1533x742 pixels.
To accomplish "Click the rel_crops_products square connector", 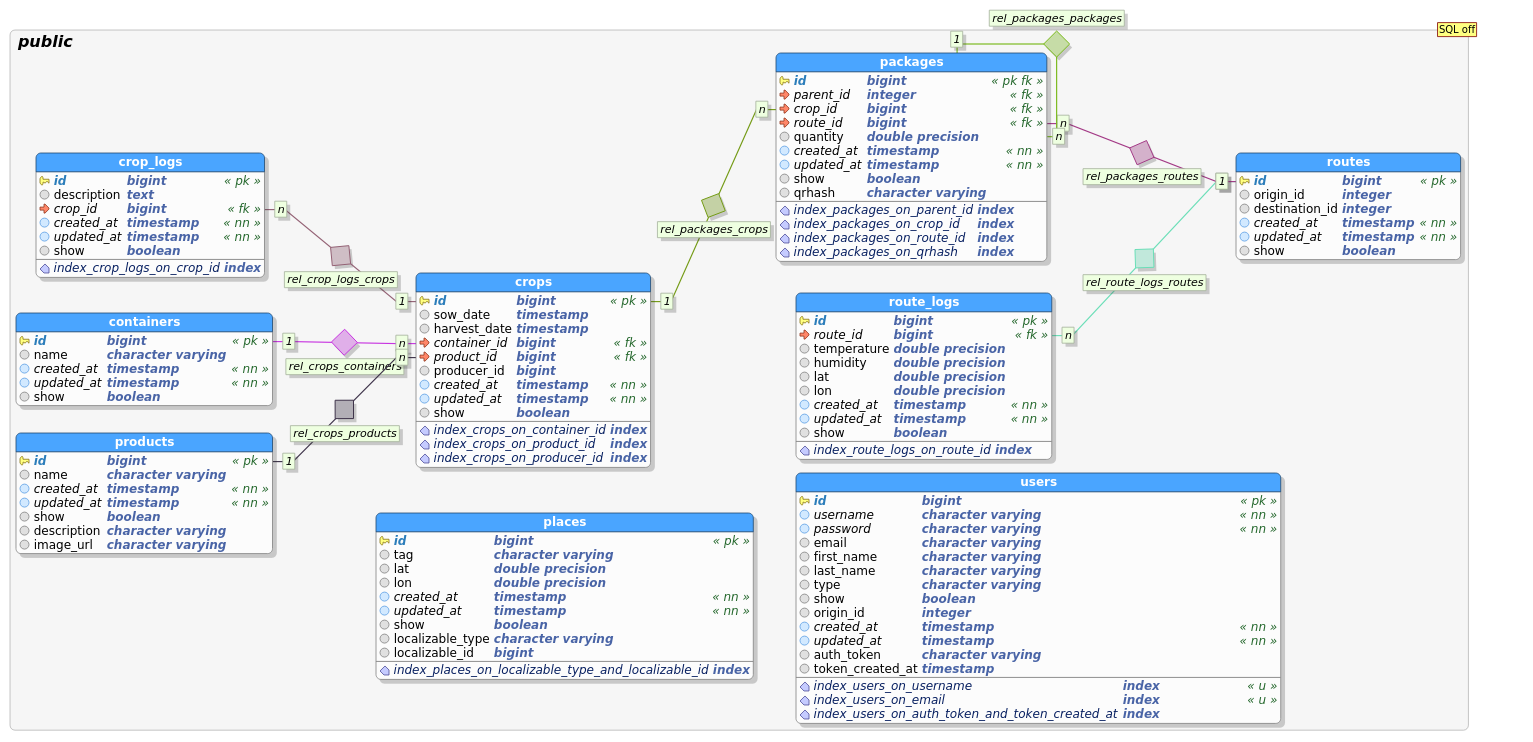I will coord(344,409).
